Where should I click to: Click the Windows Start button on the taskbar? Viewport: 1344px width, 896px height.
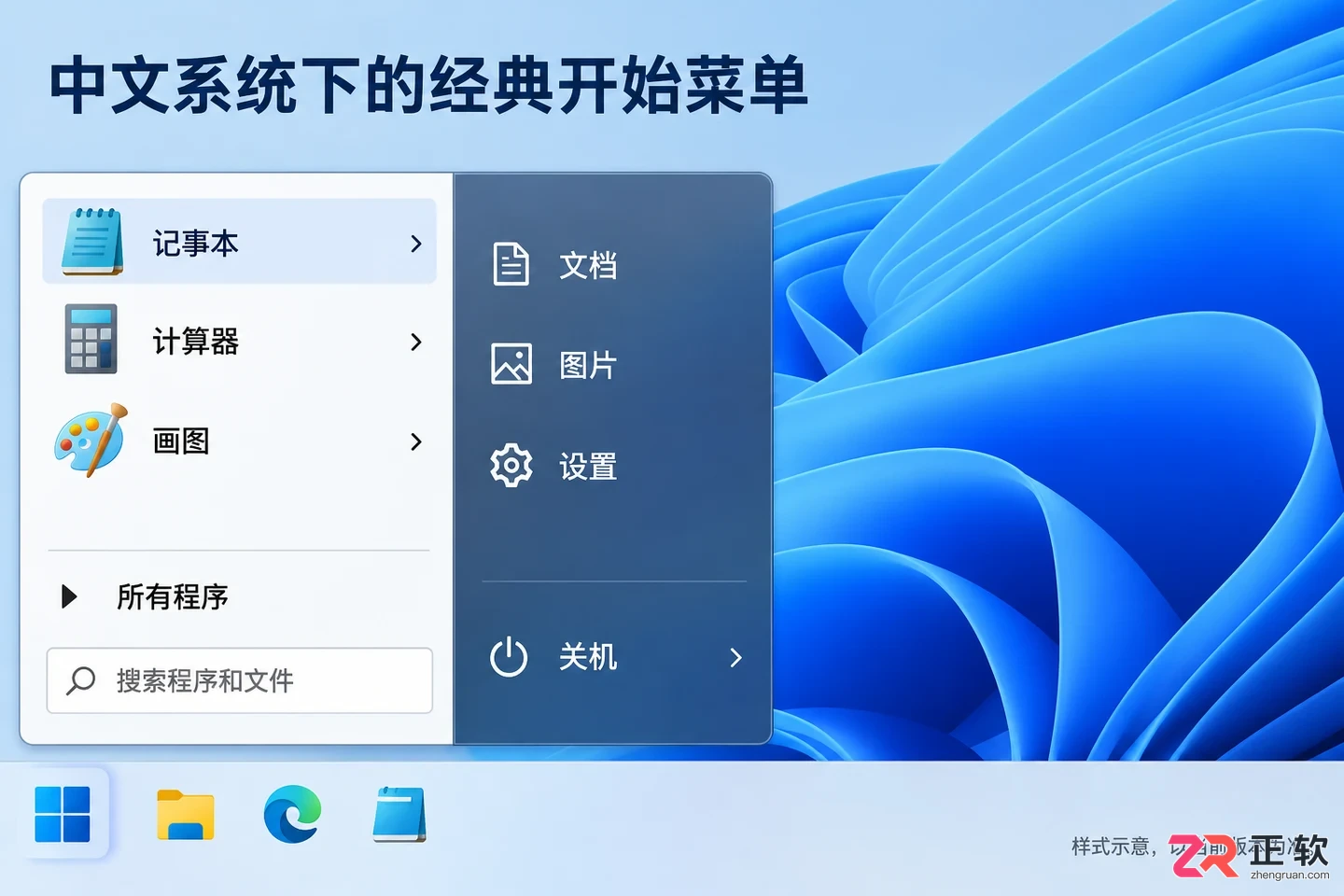[x=63, y=814]
